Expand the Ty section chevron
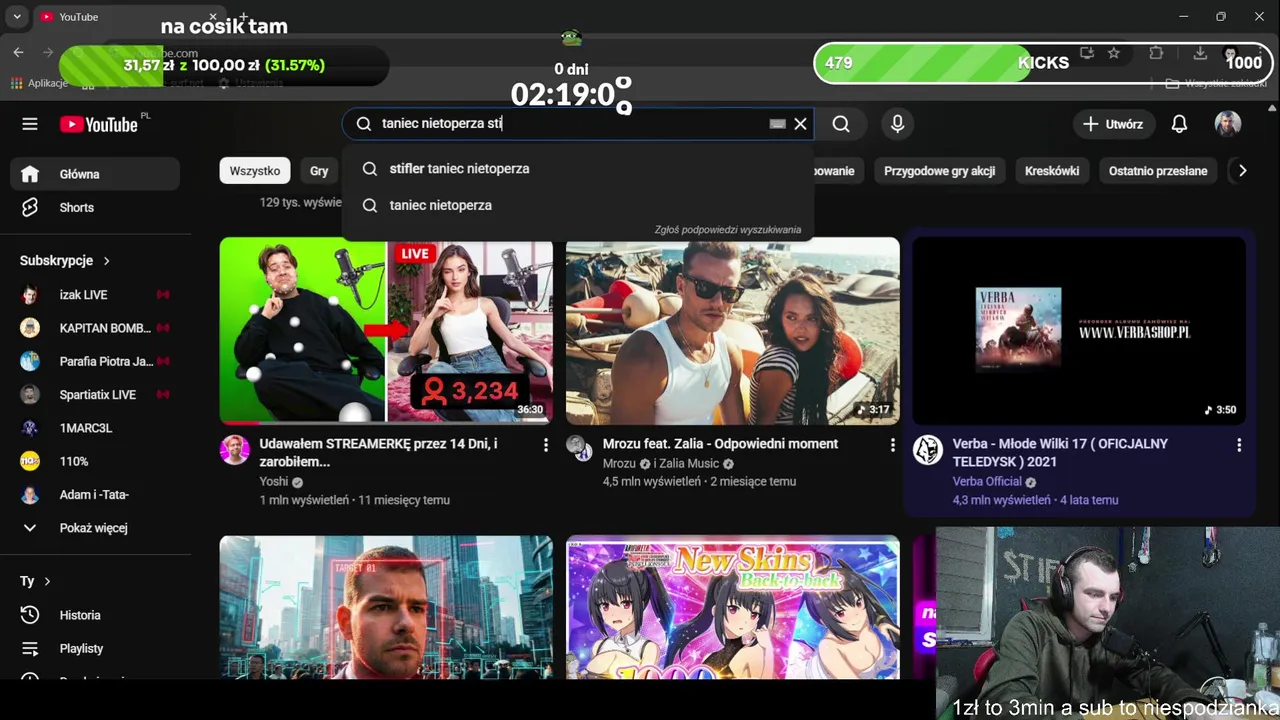Screen dimensions: 1280x720 46,581
